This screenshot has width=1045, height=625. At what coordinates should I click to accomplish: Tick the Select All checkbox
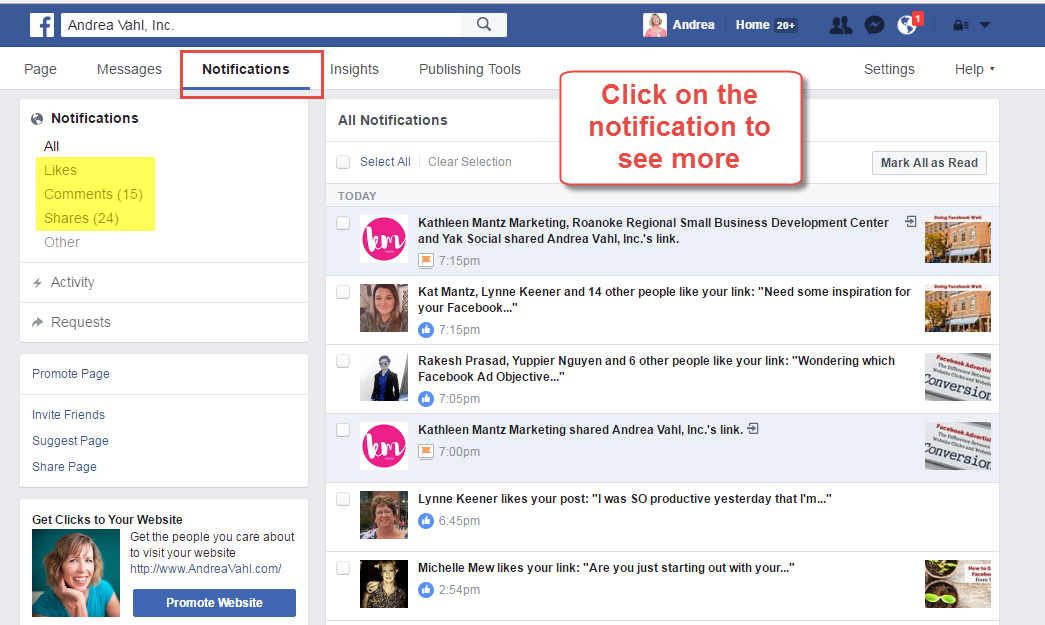point(343,162)
